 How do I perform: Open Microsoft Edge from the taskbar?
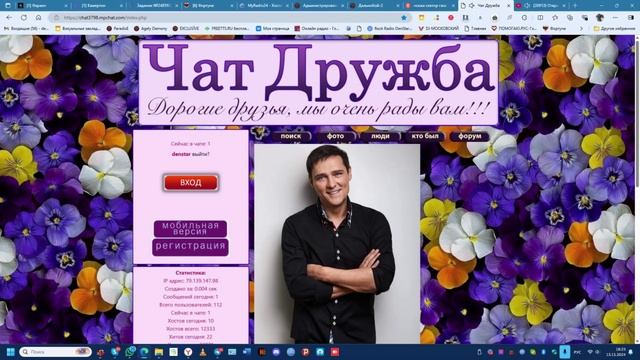click(144, 352)
